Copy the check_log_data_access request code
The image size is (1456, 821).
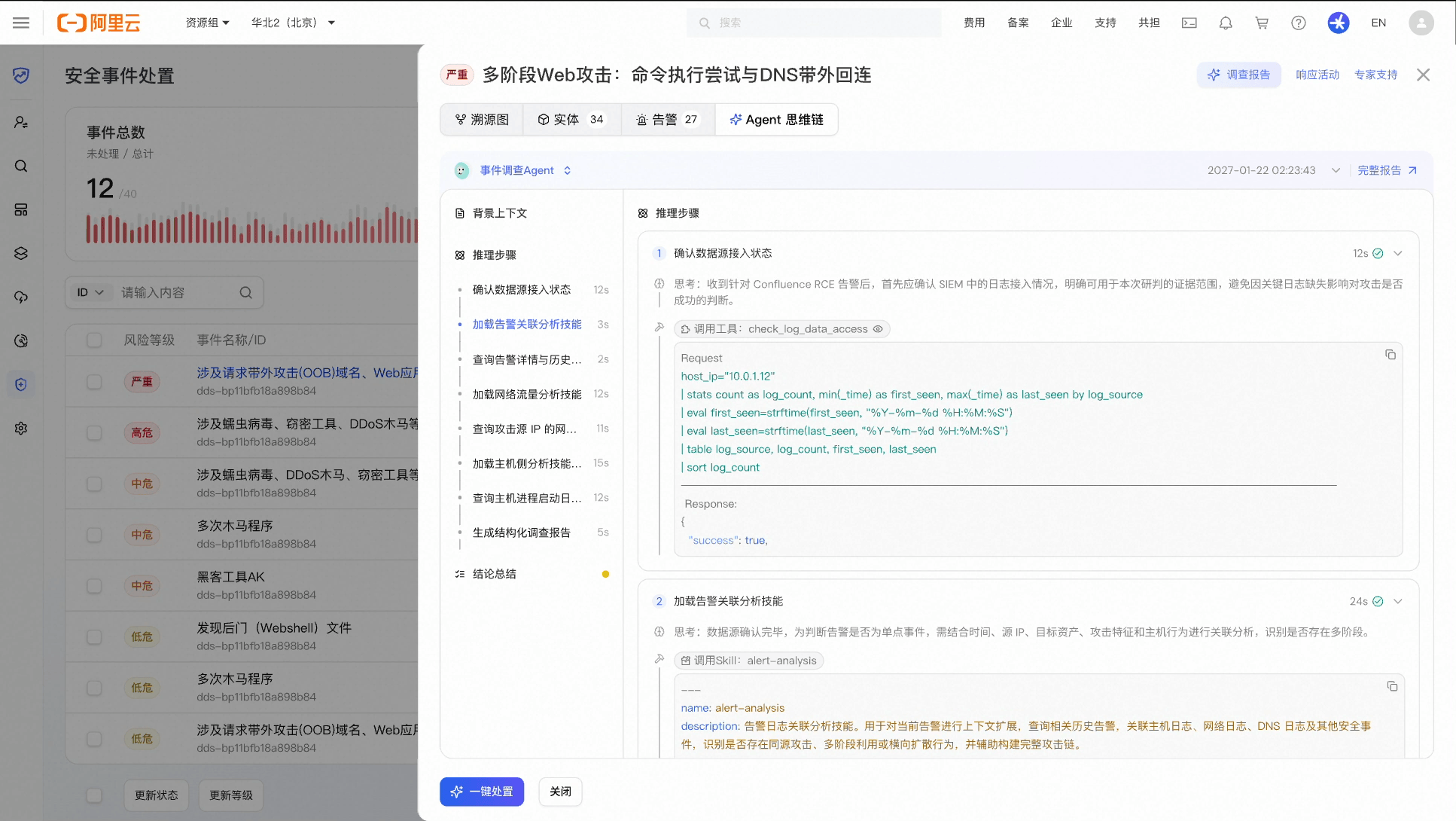pos(1391,355)
